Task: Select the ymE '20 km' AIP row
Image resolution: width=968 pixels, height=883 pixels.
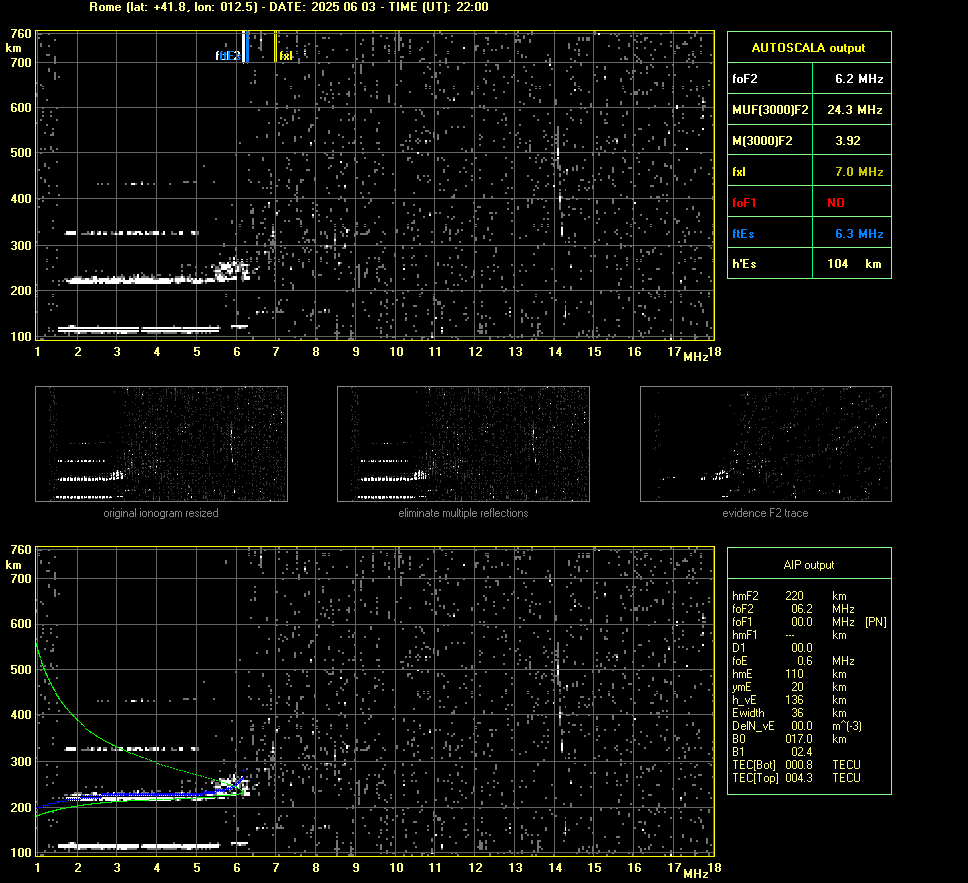Action: (790, 687)
